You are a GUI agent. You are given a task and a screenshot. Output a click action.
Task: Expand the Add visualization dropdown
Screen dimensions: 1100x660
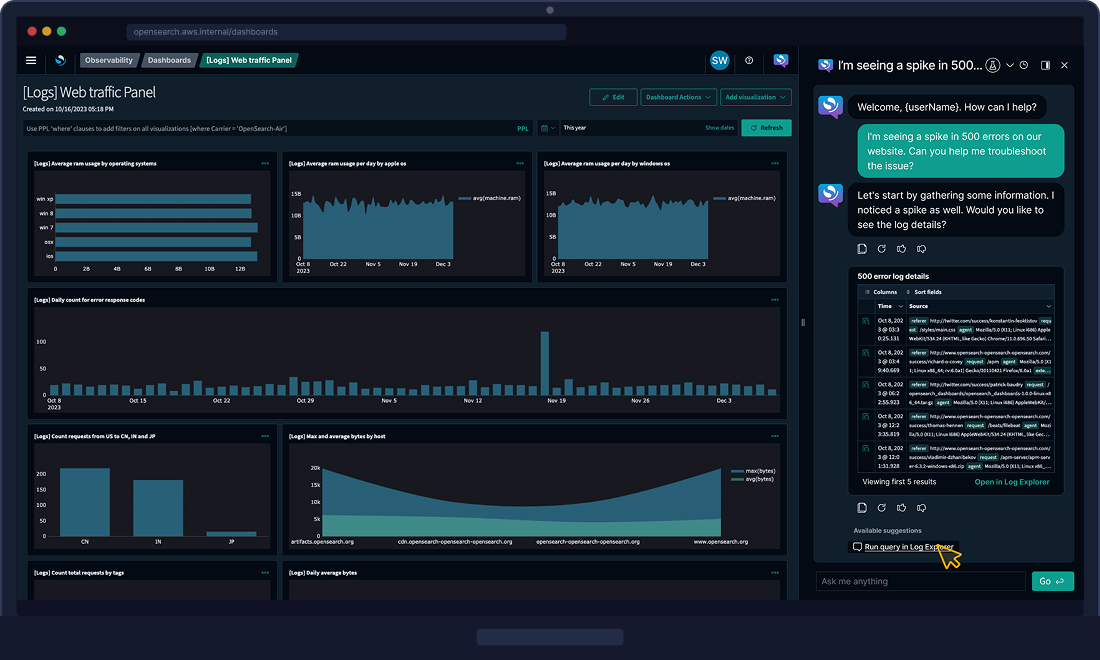[756, 97]
